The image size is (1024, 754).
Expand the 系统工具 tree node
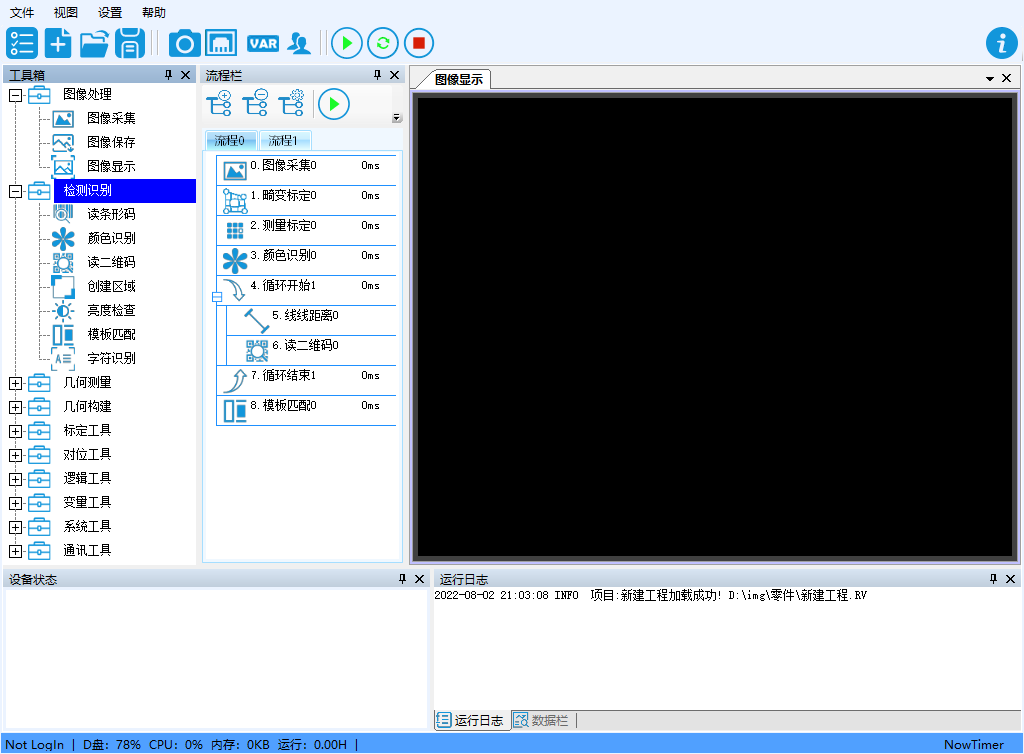pos(15,527)
